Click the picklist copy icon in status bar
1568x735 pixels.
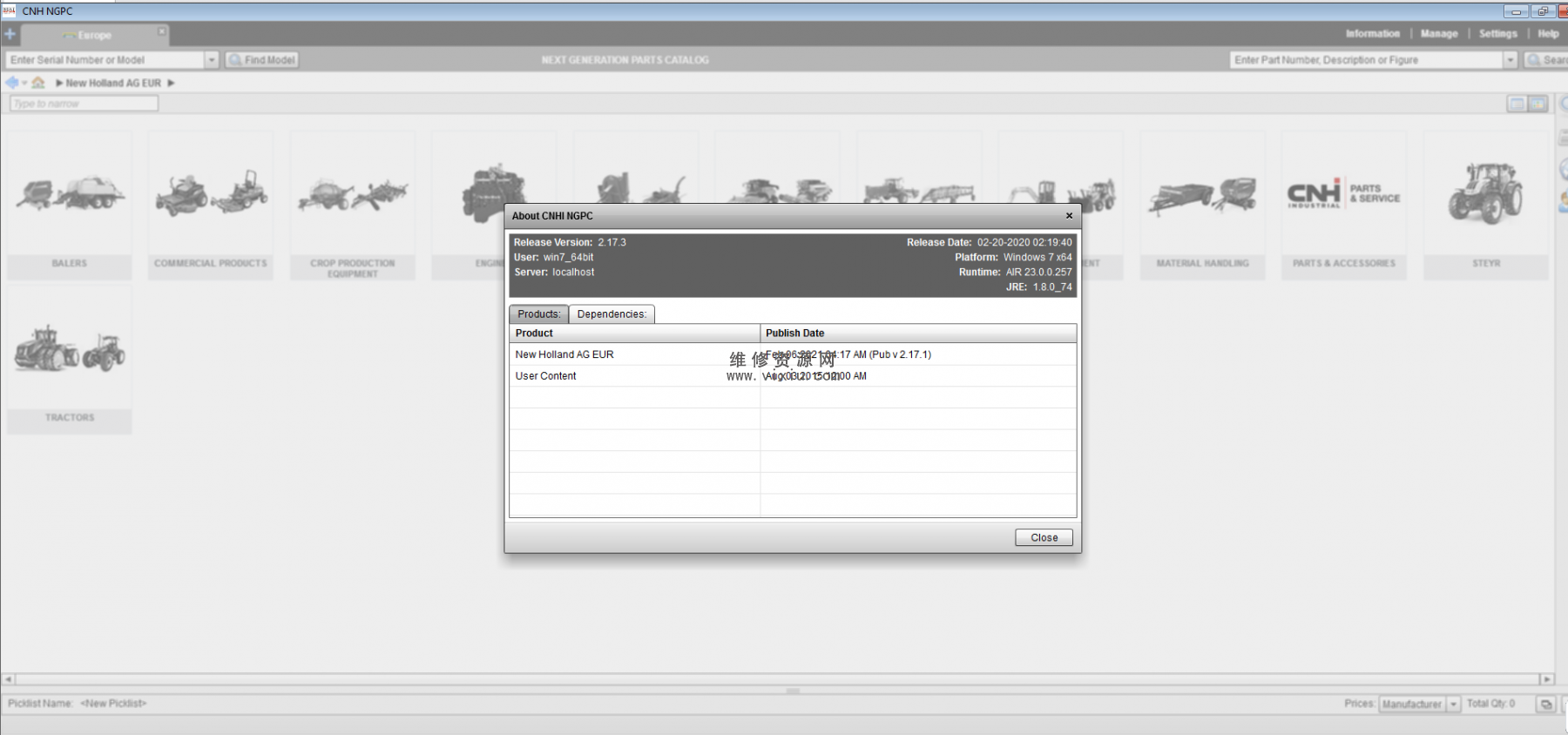pos(1546,704)
